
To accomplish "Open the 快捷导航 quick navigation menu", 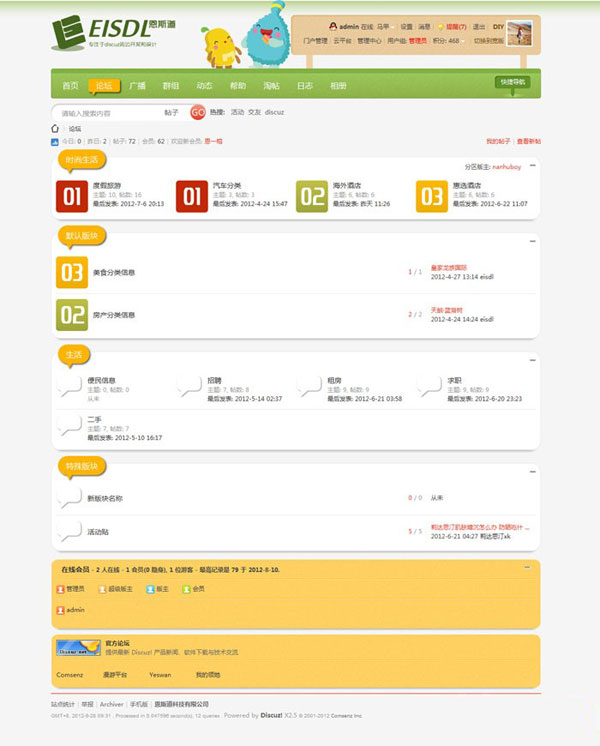I will click(x=512, y=82).
